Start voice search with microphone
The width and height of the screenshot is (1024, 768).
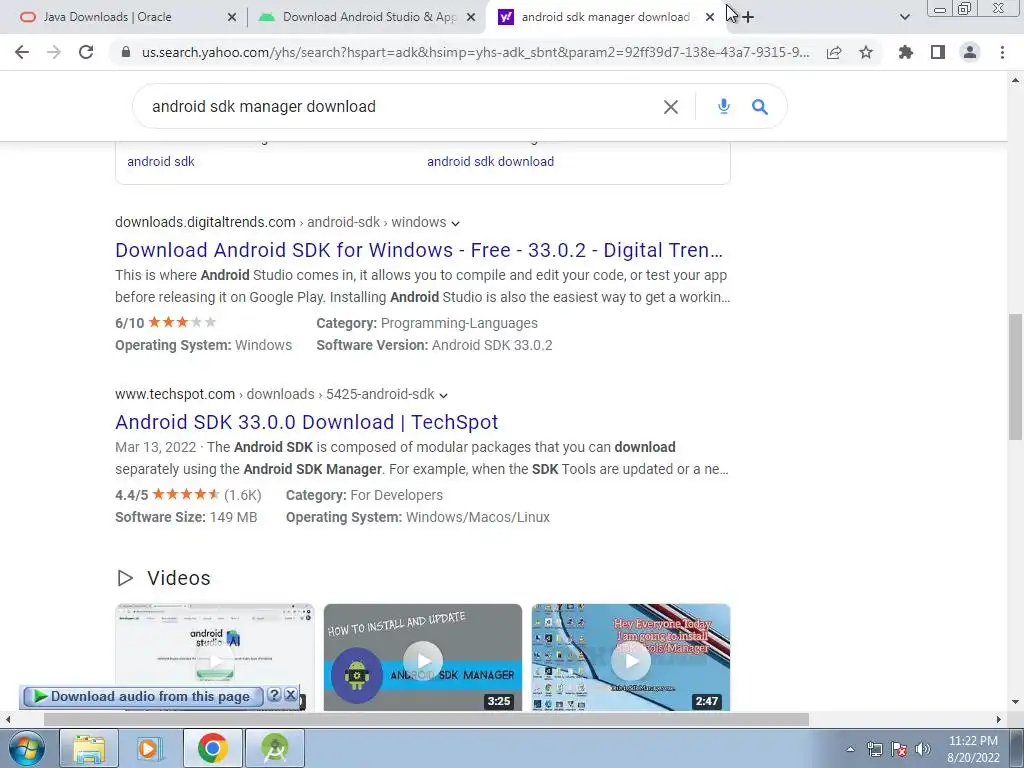pos(724,106)
